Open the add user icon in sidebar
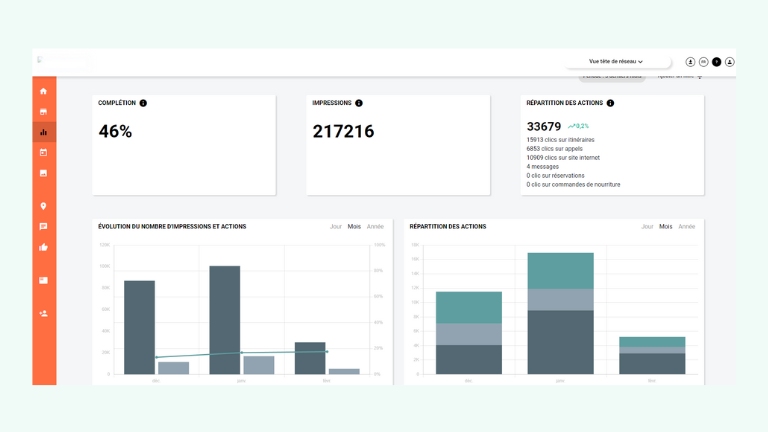768x432 pixels. click(43, 313)
